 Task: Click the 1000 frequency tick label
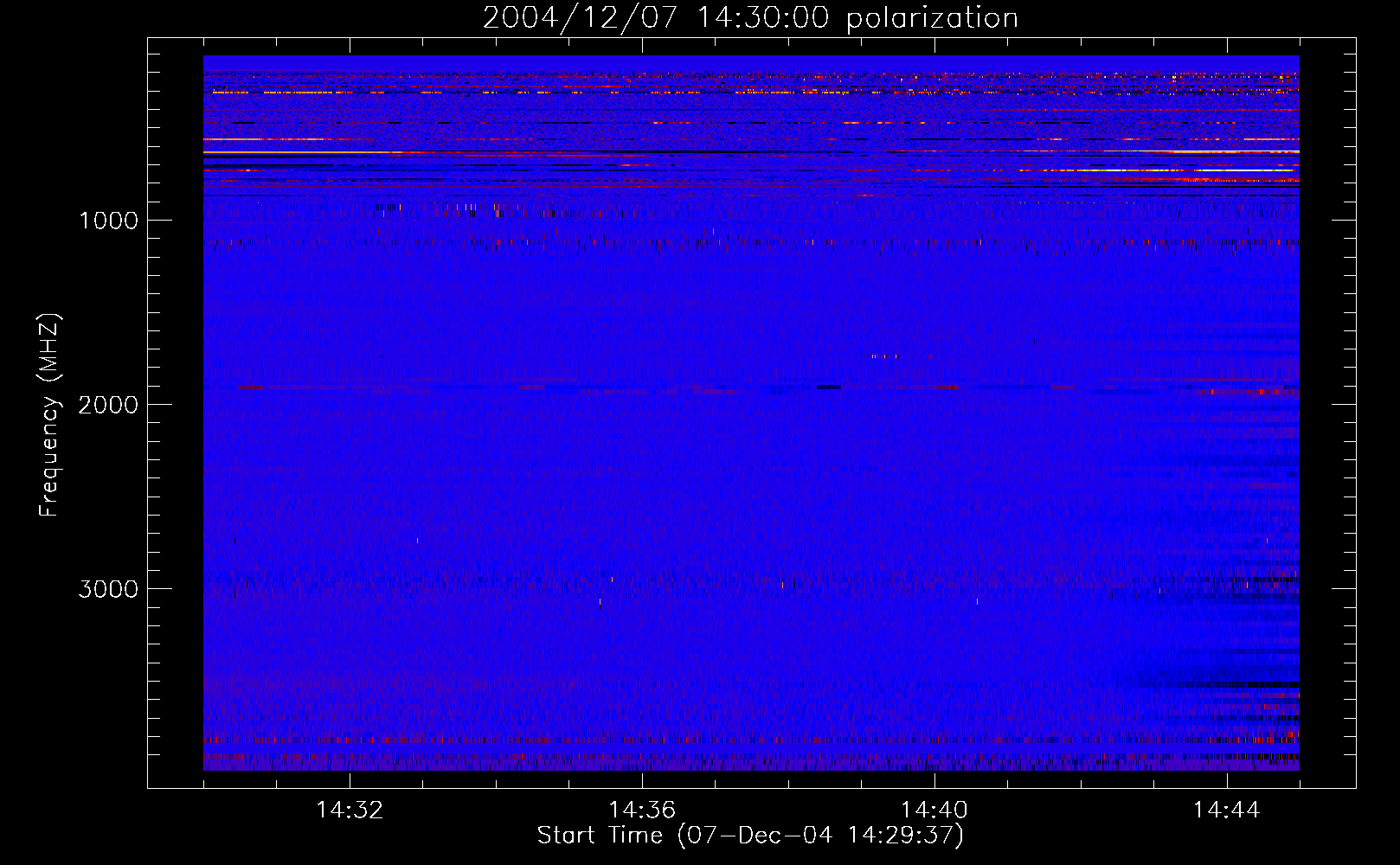point(108,221)
